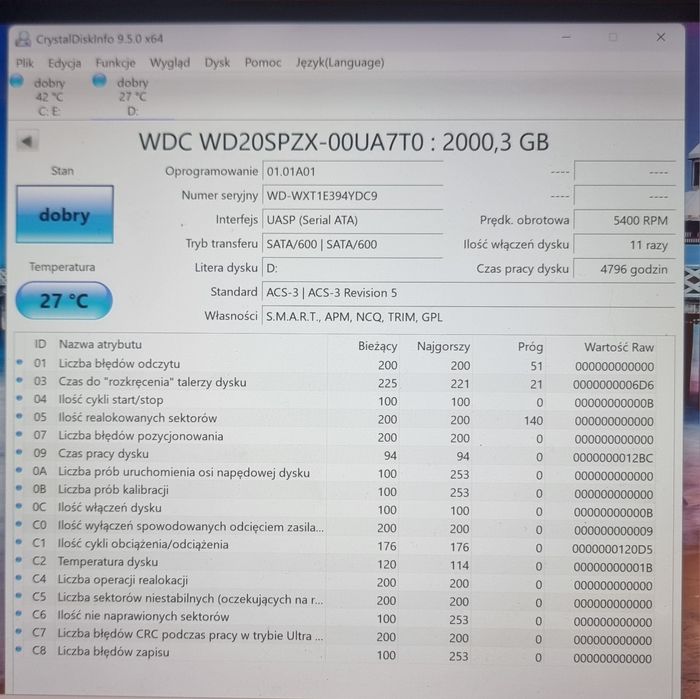The image size is (700, 699).
Task: Select row 09 Czas pracy dysku
Action: click(335, 455)
